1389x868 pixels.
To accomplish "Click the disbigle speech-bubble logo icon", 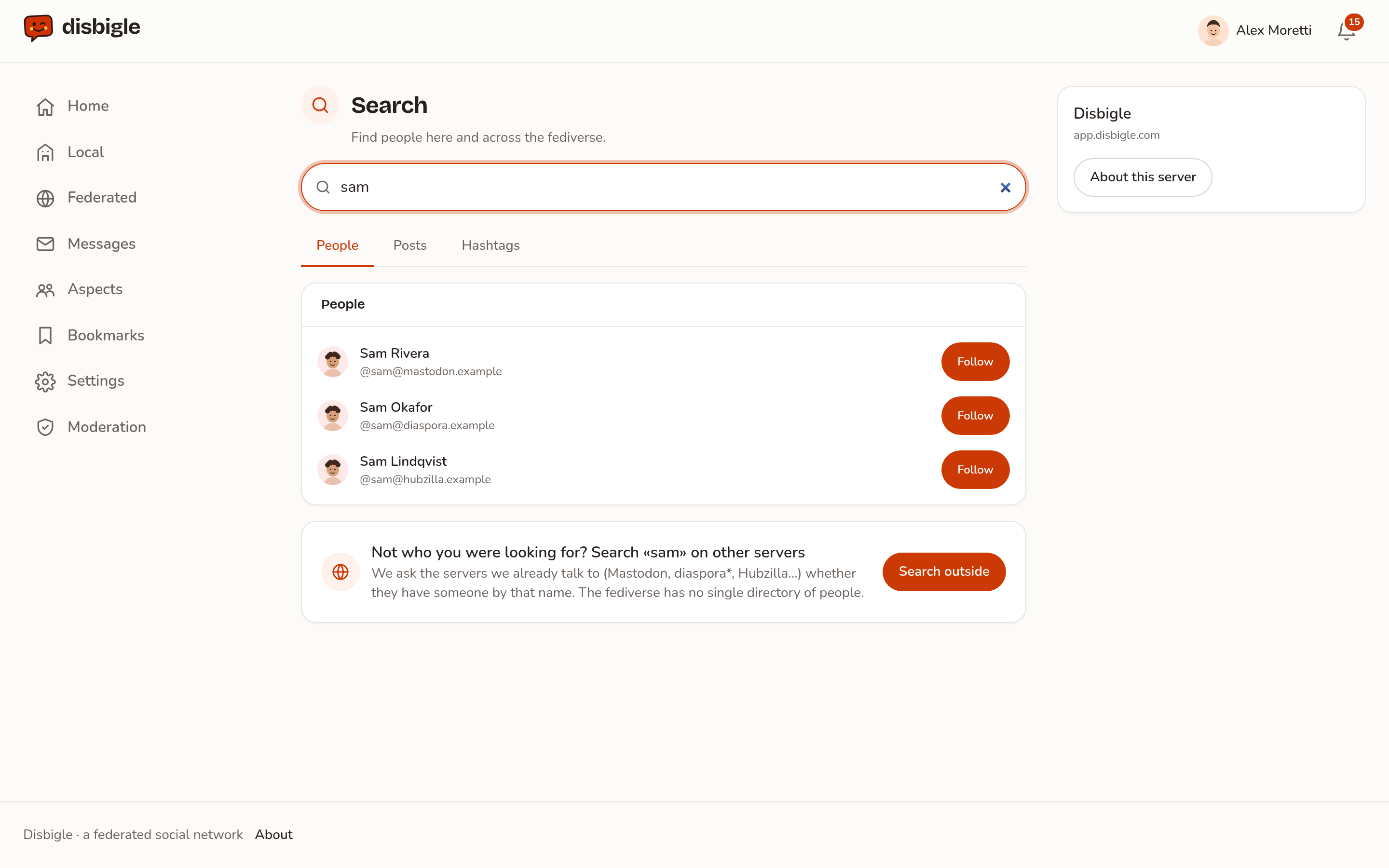I will point(38,27).
